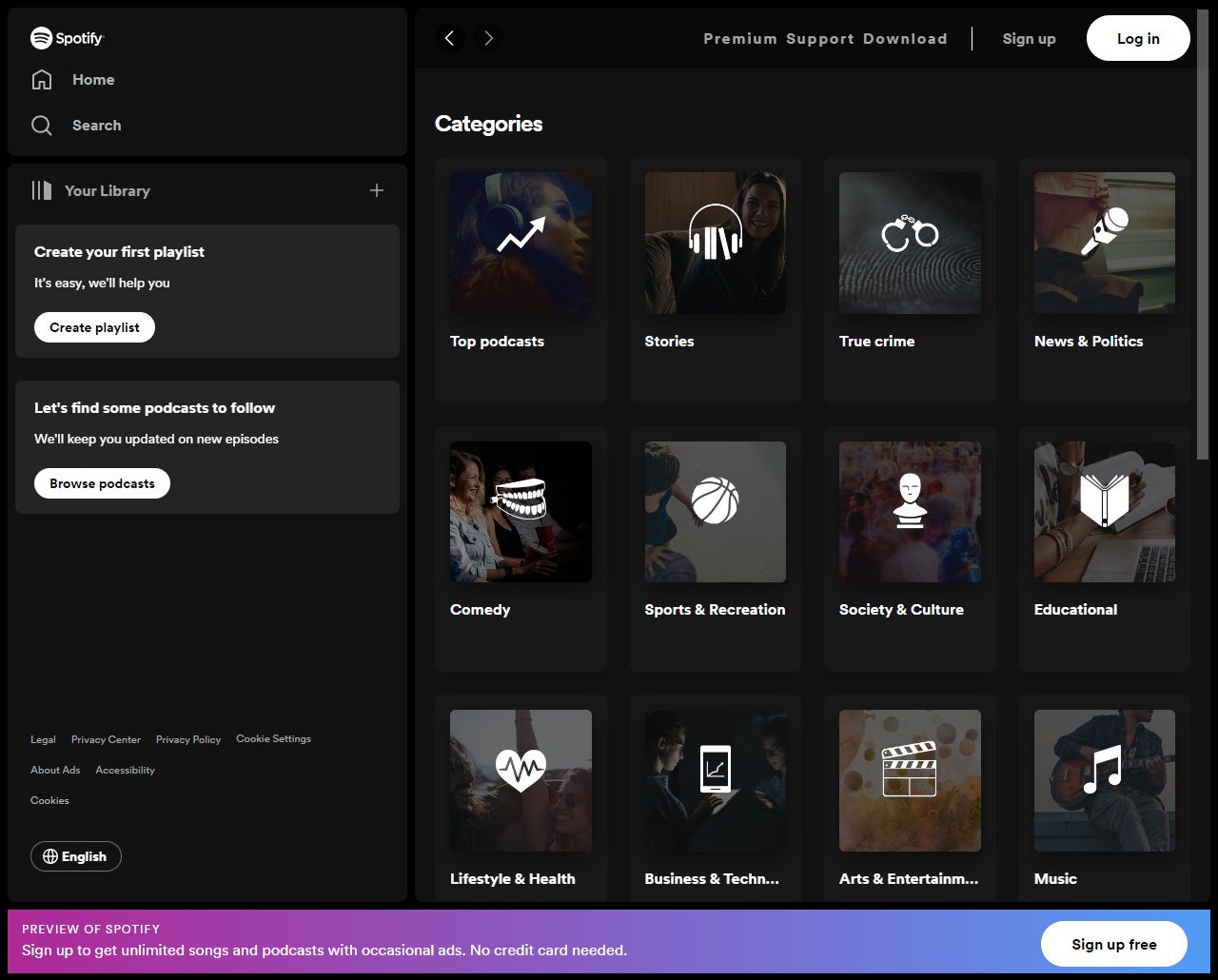Open the Premium link

pos(740,38)
